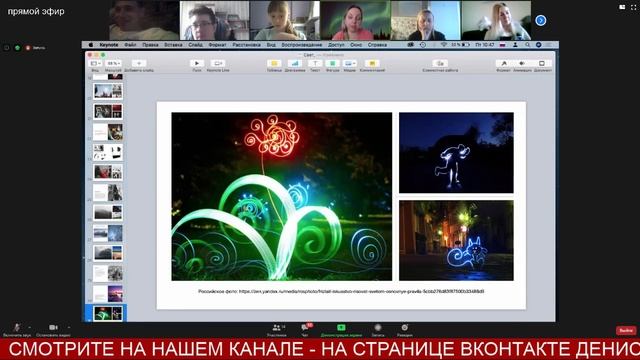This screenshot has height=360, width=640.
Task: Open the Воспроизведение menu
Action: (302, 45)
